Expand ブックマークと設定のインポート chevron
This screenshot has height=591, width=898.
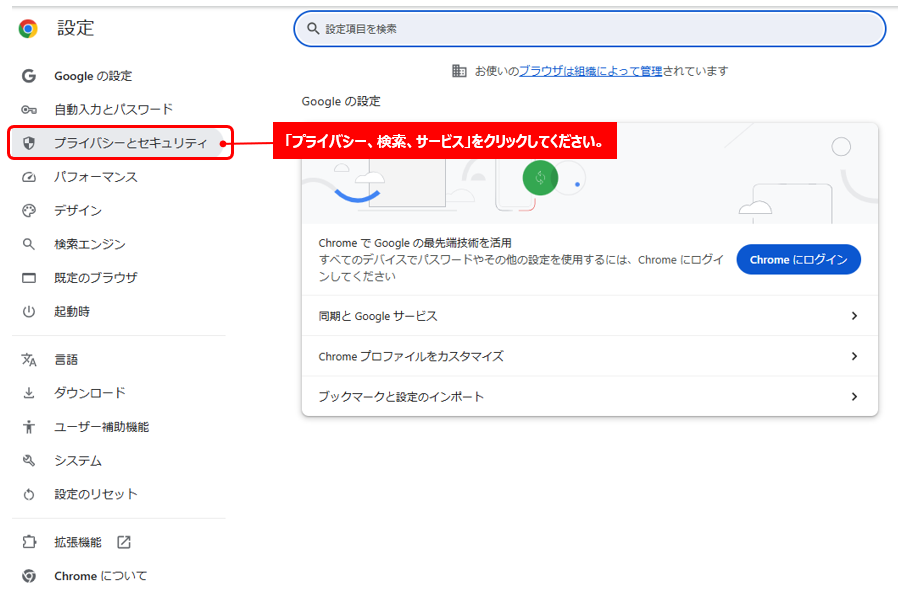click(855, 396)
